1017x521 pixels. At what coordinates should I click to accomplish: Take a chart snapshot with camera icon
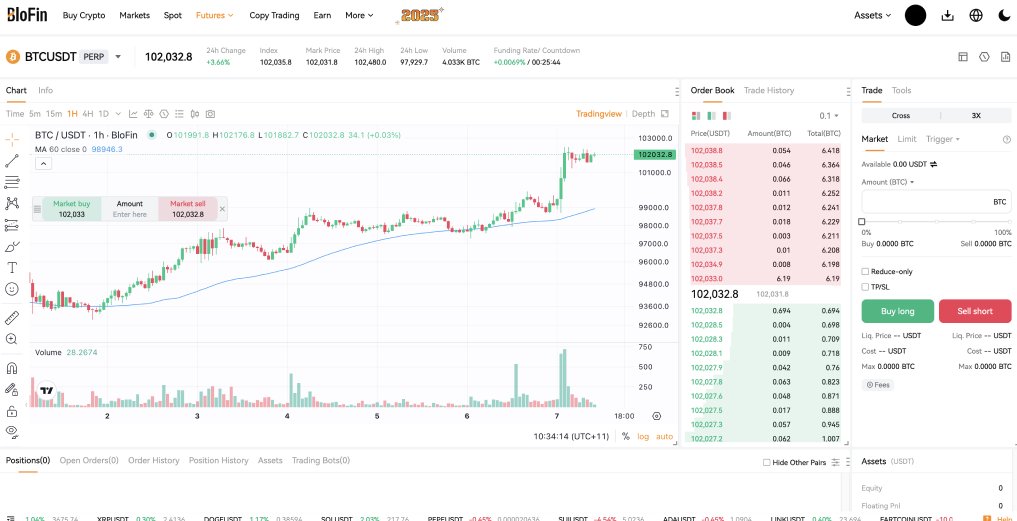pos(210,114)
